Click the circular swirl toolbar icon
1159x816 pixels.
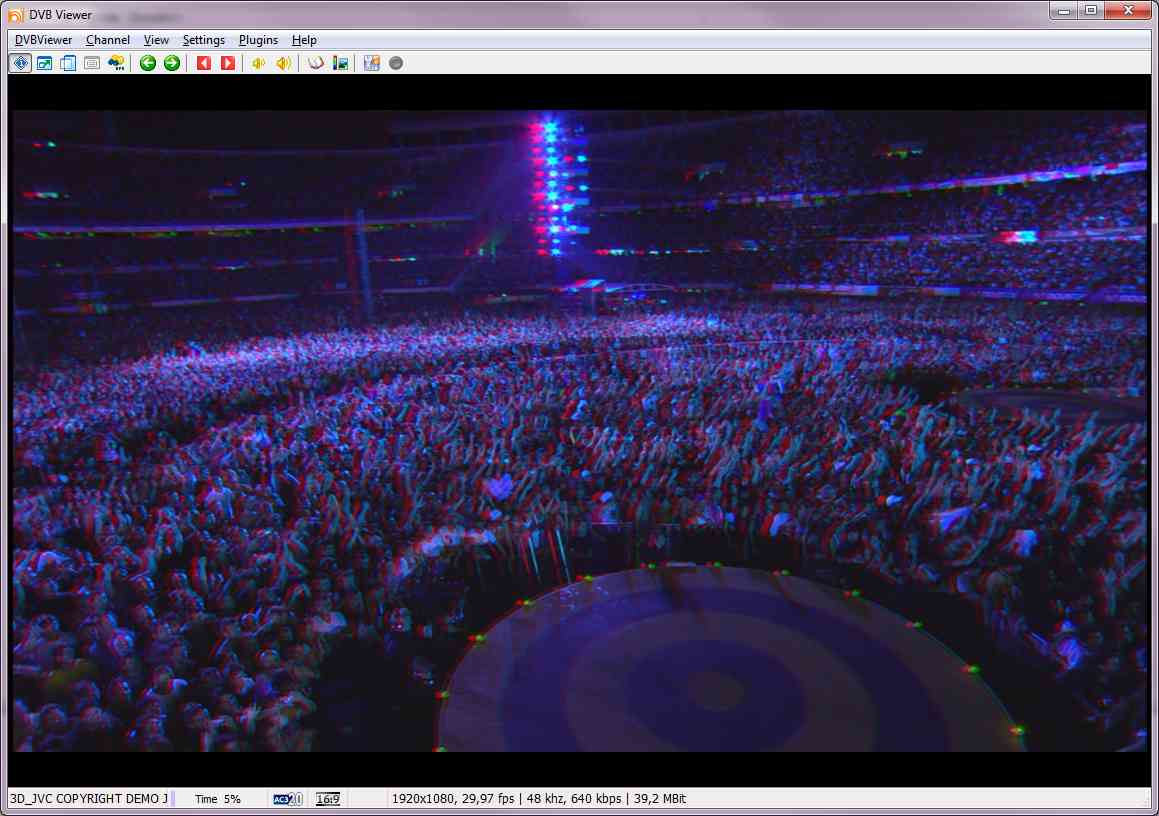point(316,64)
